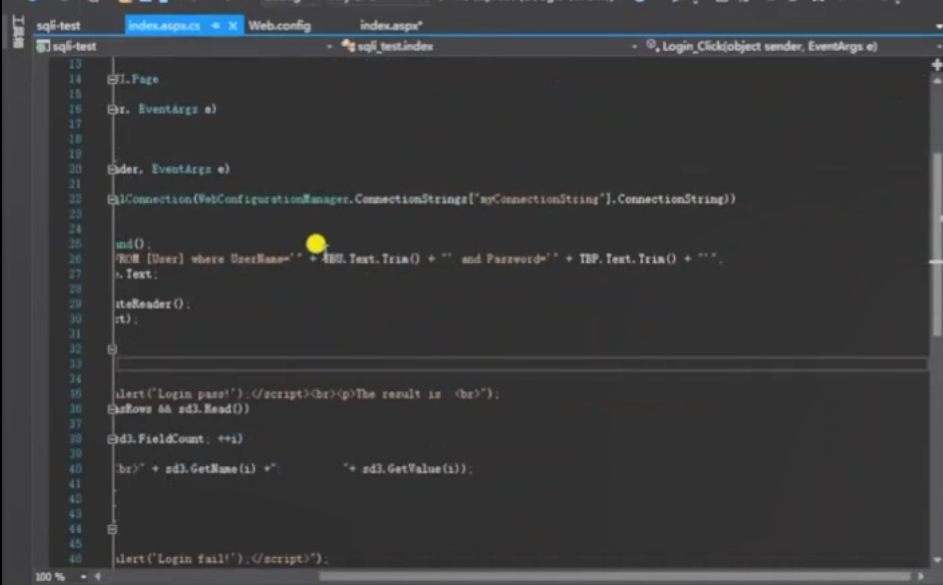The width and height of the screenshot is (943, 585).
Task: Click the editor split window handle icon
Action: [937, 64]
